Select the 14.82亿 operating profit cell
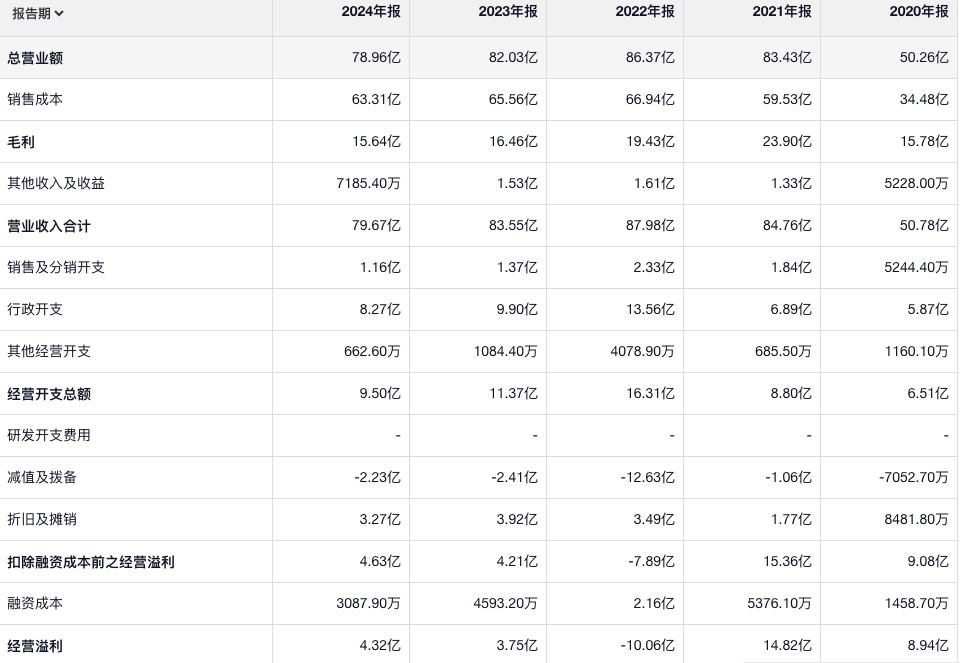 [x=787, y=646]
